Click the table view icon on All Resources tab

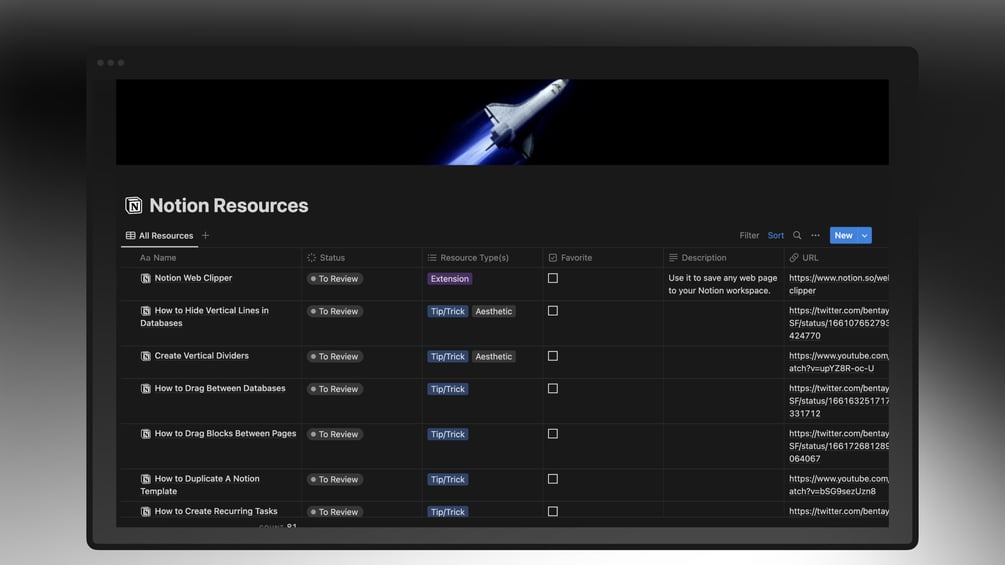[131, 236]
